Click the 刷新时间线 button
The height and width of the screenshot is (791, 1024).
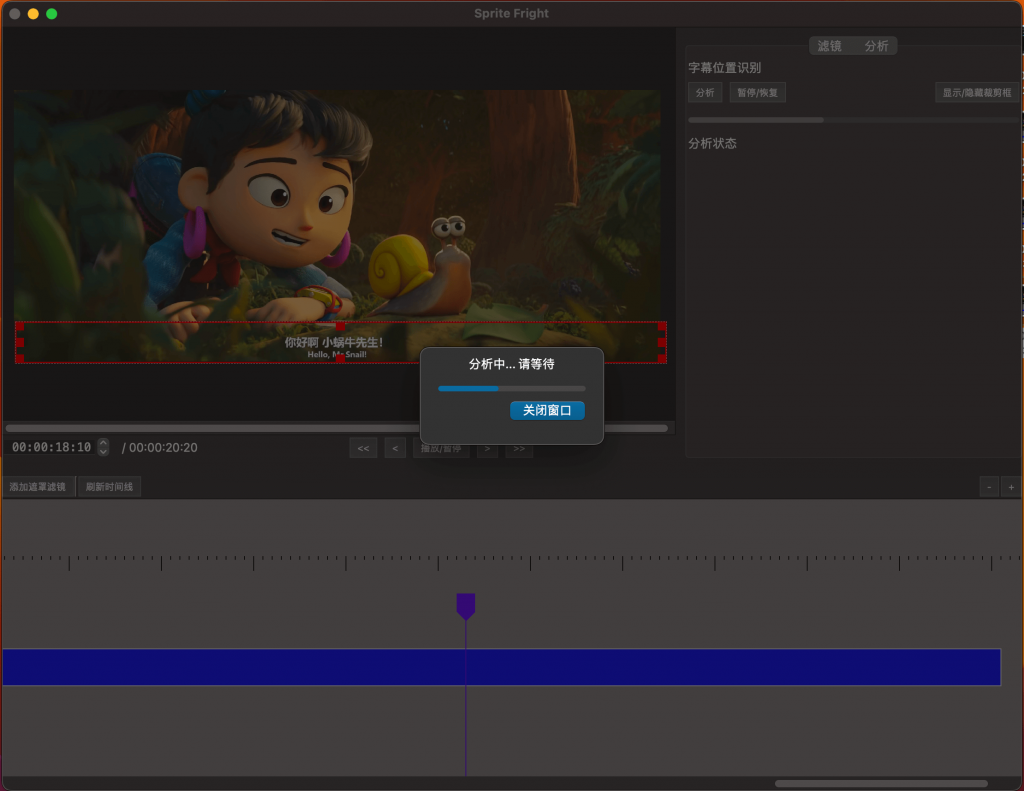[109, 487]
